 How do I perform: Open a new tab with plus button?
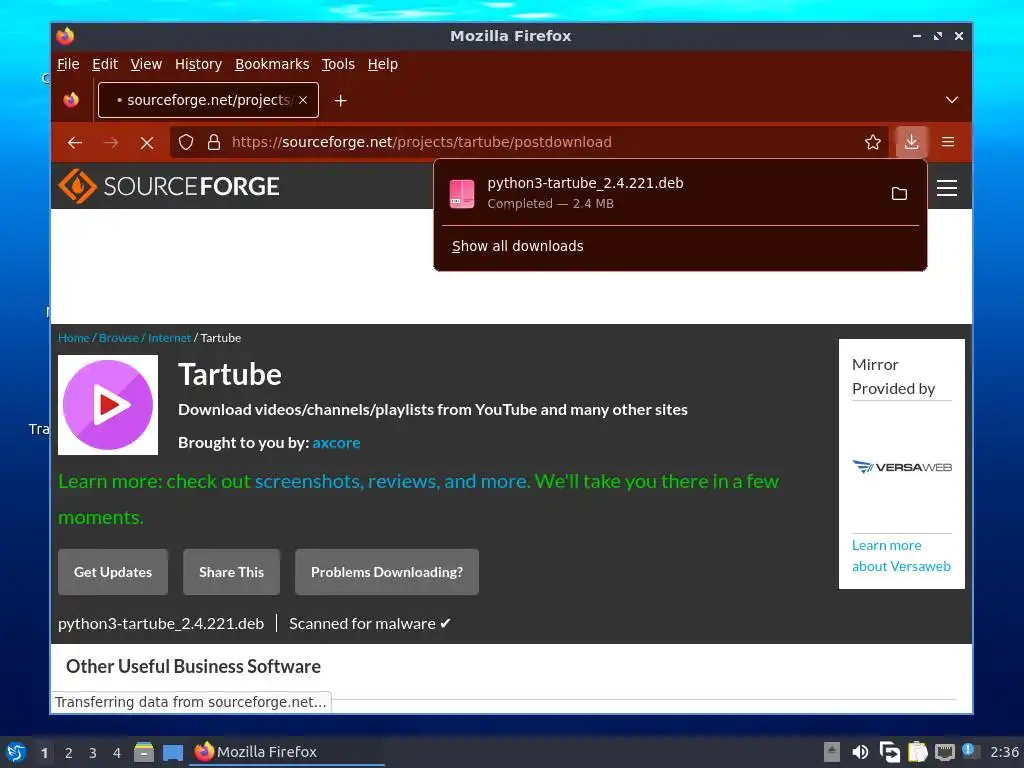tap(340, 101)
